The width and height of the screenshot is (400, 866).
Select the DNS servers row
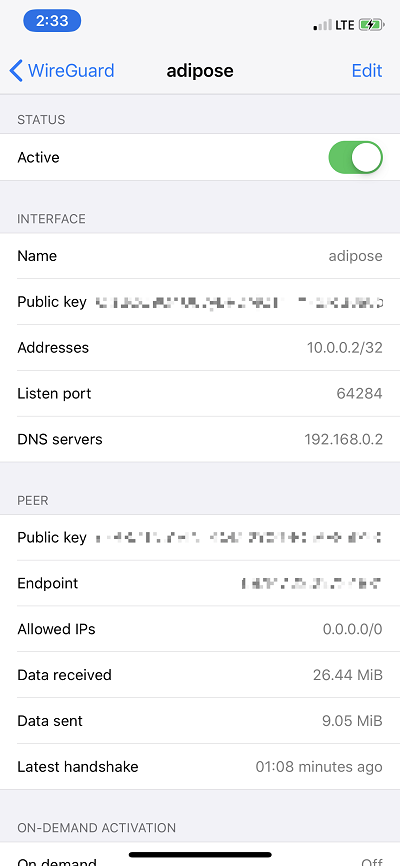pyautogui.click(x=200, y=440)
